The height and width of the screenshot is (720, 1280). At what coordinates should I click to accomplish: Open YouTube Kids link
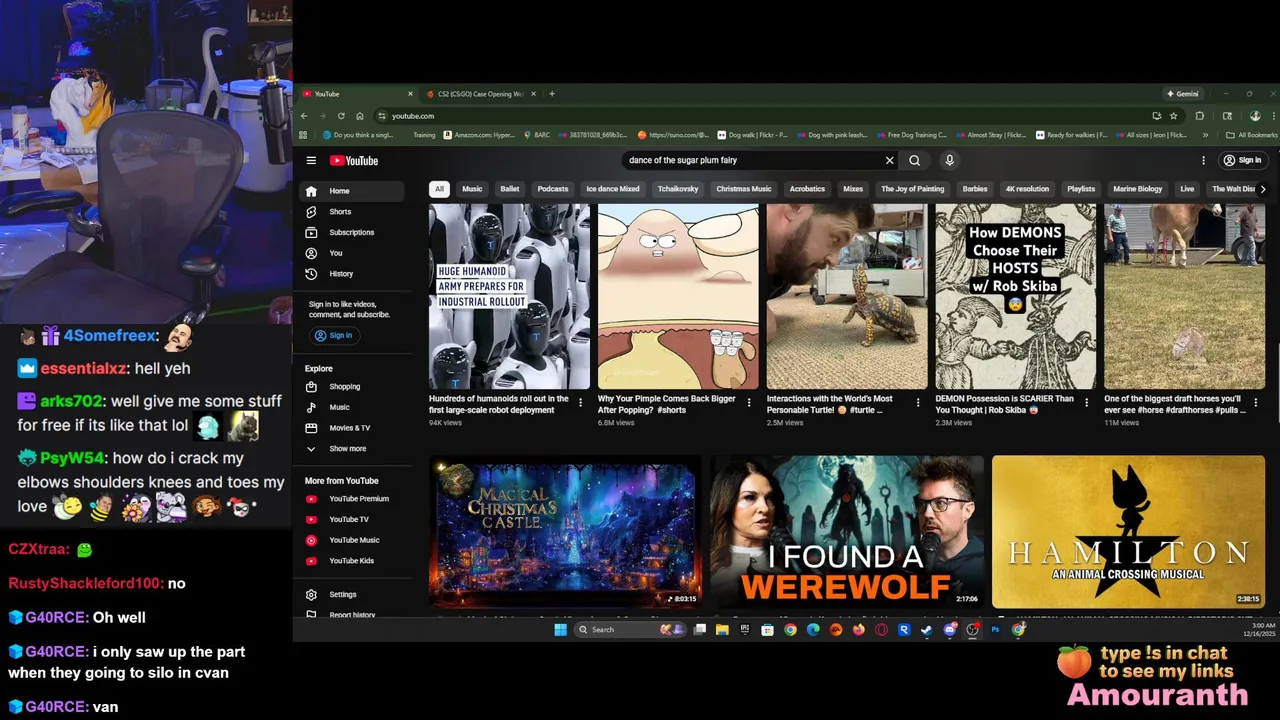351,561
